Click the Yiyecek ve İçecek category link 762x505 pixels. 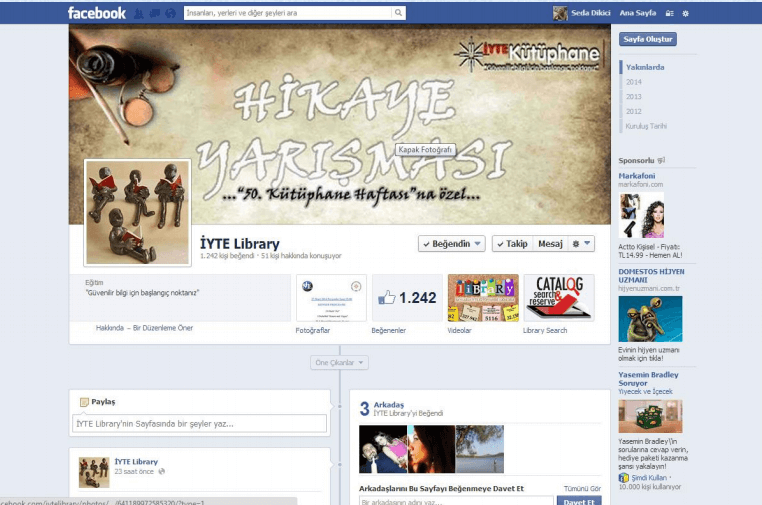(645, 391)
